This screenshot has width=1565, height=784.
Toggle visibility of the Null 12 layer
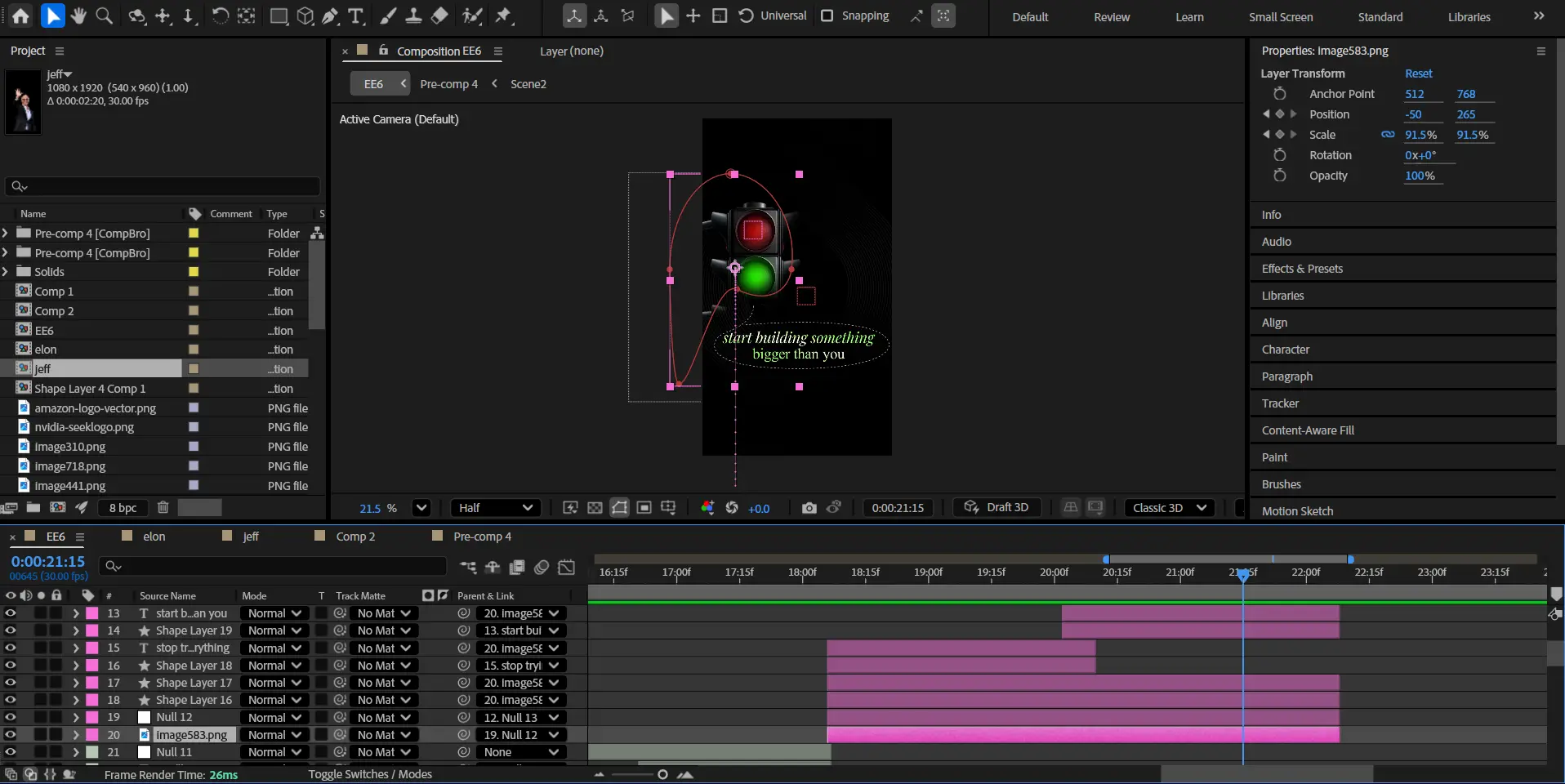click(x=11, y=717)
